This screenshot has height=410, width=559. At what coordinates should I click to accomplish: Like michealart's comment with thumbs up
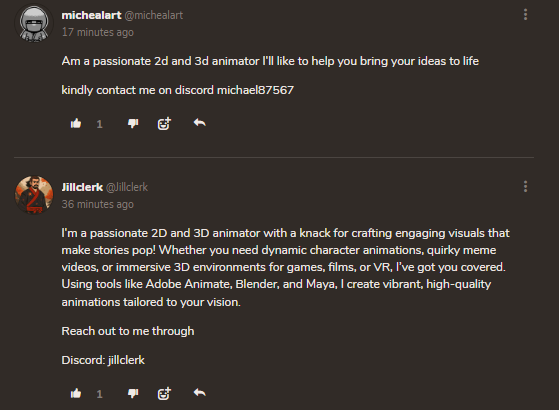(76, 123)
